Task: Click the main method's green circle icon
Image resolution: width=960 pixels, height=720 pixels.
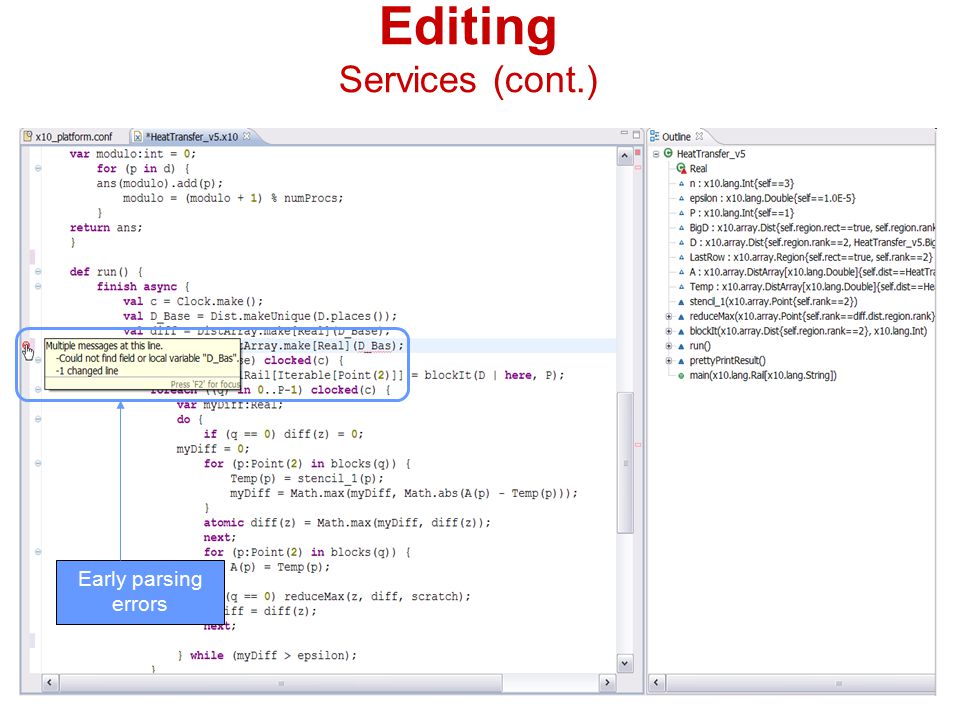Action: [681, 376]
